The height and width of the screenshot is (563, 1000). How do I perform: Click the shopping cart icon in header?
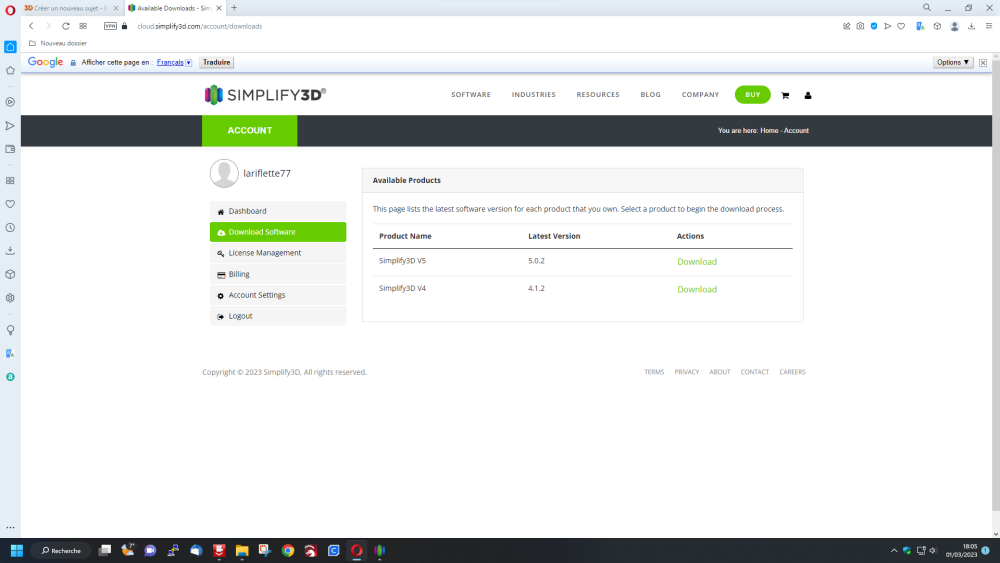coord(785,95)
